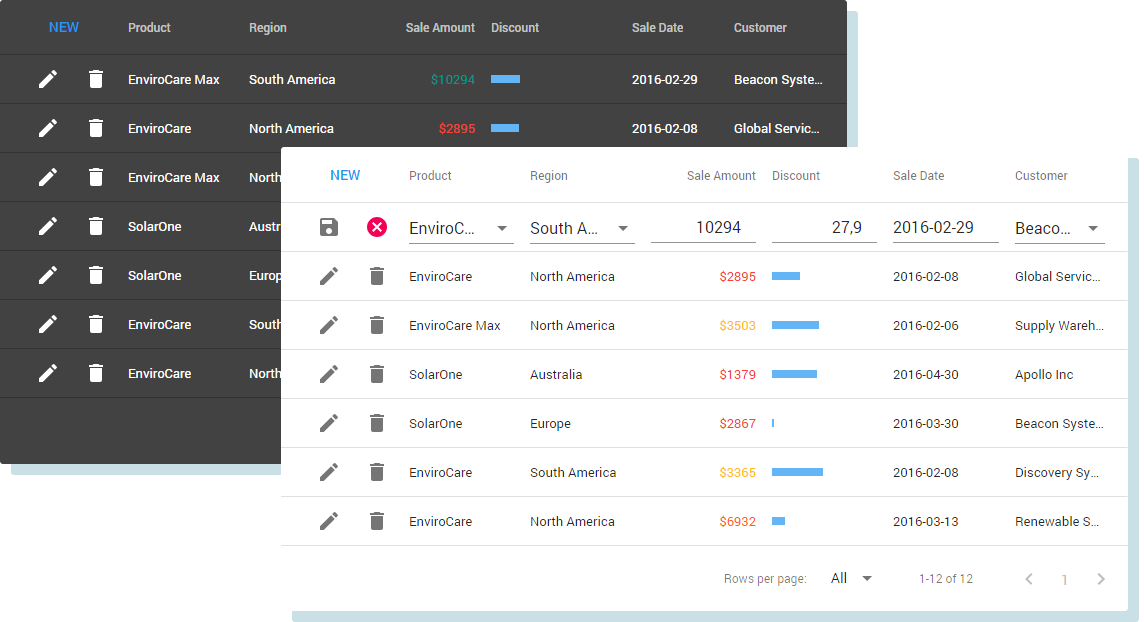The width and height of the screenshot is (1144, 622).
Task: Save the edited row with the floppy disk icon
Action: point(329,227)
